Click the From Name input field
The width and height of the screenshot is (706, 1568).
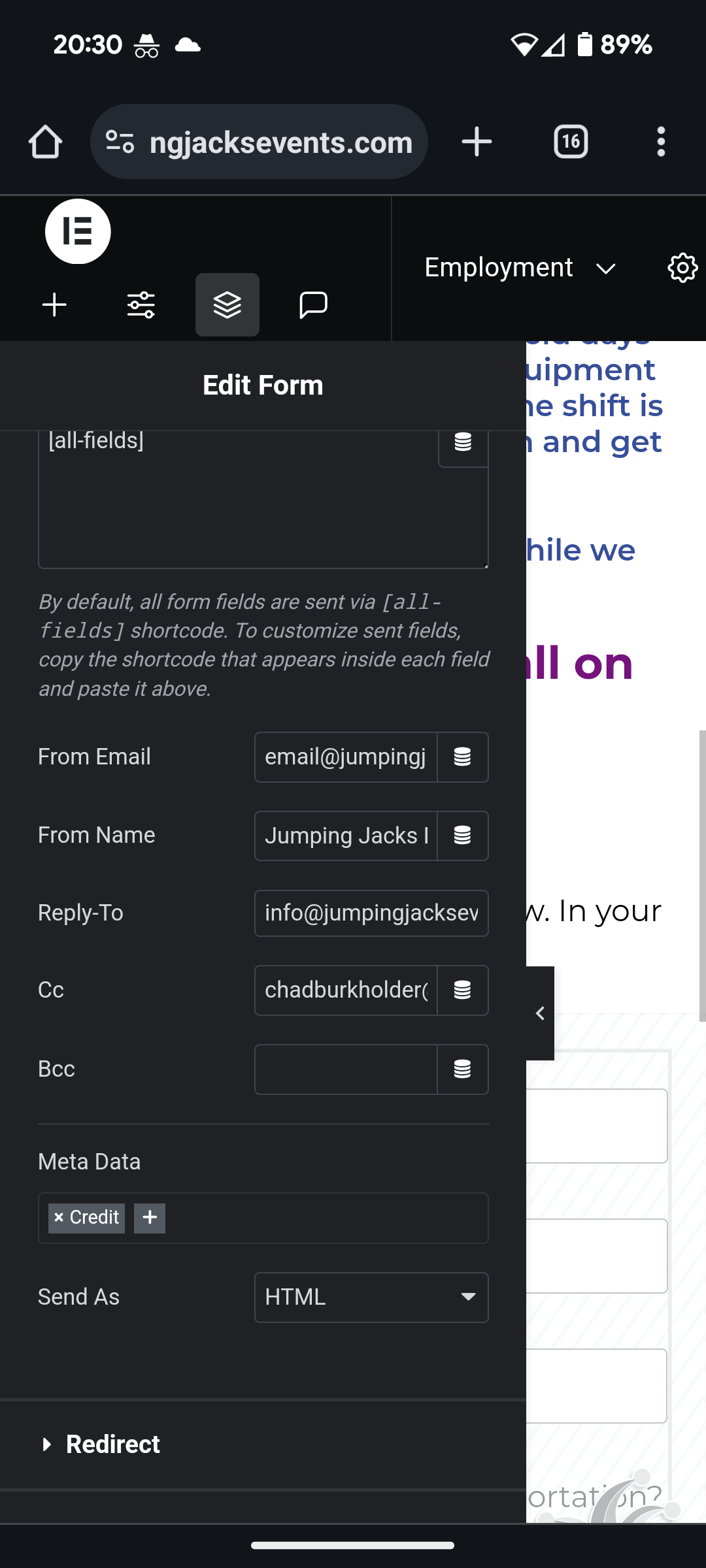pyautogui.click(x=346, y=836)
